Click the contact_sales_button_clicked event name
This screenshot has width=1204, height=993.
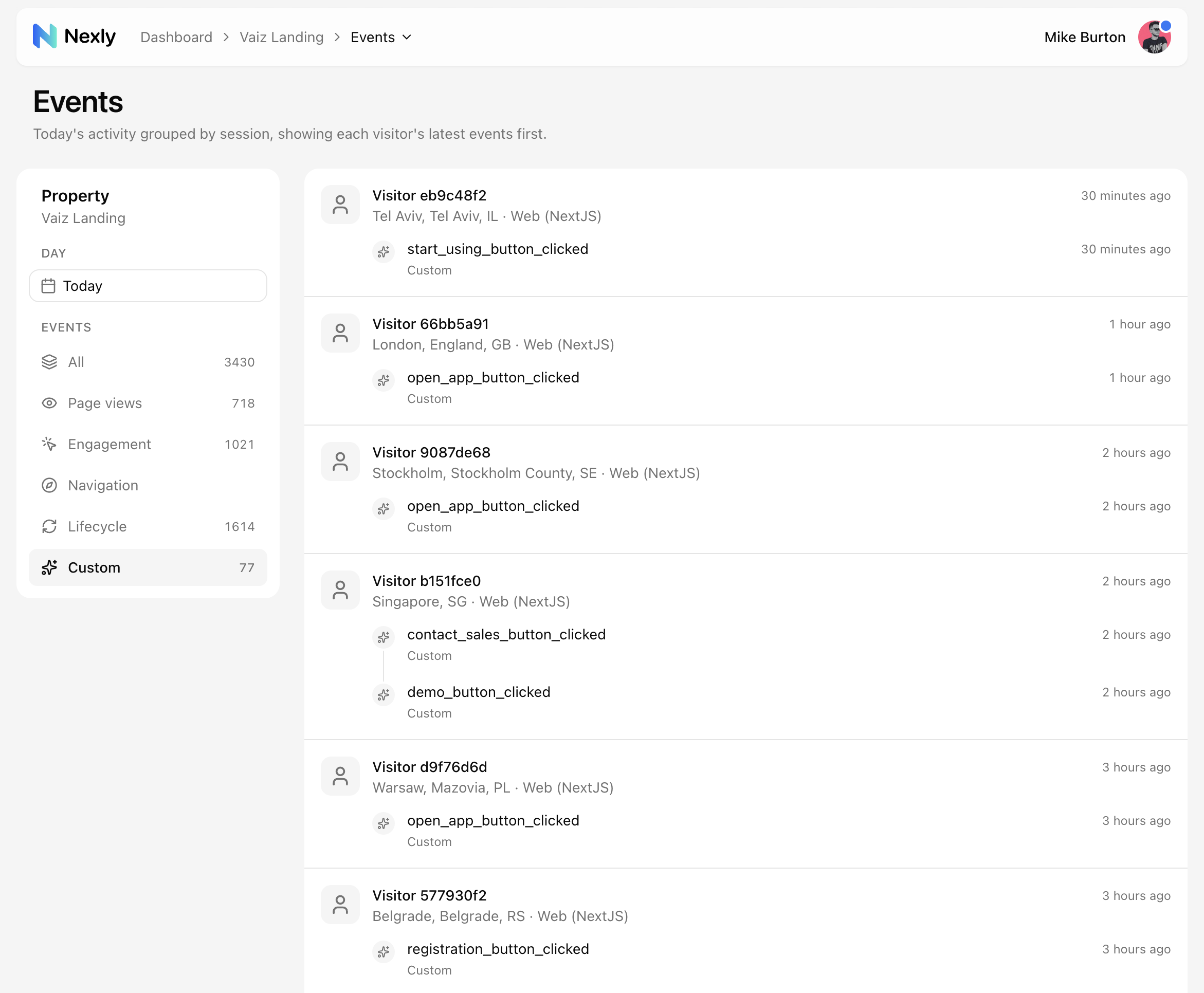pyautogui.click(x=506, y=635)
